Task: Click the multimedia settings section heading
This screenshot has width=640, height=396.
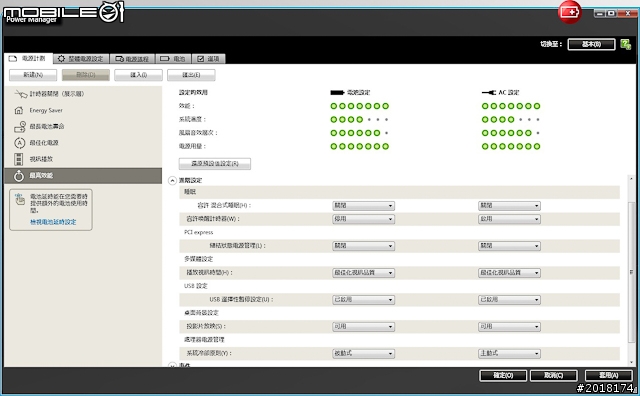Action: [198, 259]
